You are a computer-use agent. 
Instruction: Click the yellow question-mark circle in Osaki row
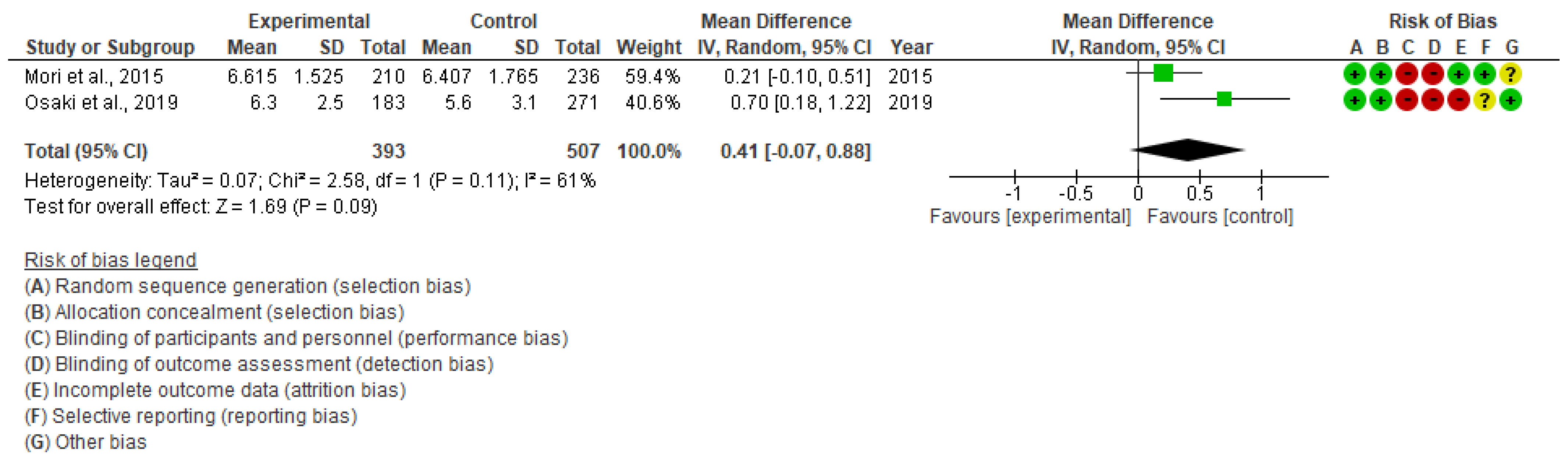click(1485, 100)
